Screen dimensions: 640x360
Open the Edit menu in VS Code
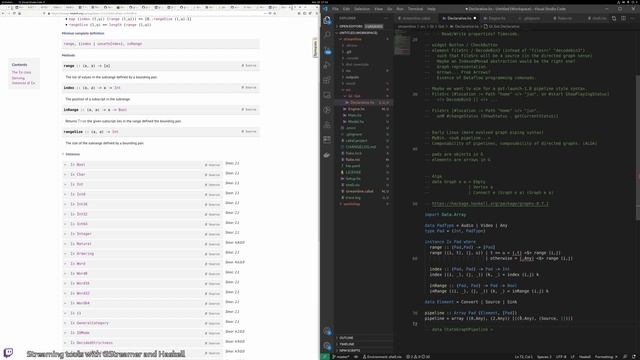(x=346, y=9)
